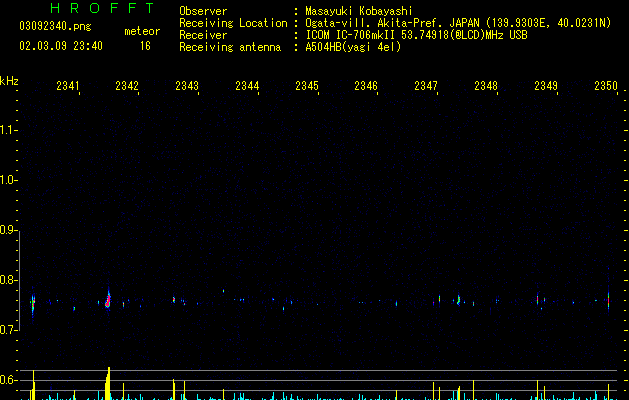
Task: Select the Ogata-vill. Akita-Pref. JAPAN location text
Action: tap(458, 23)
